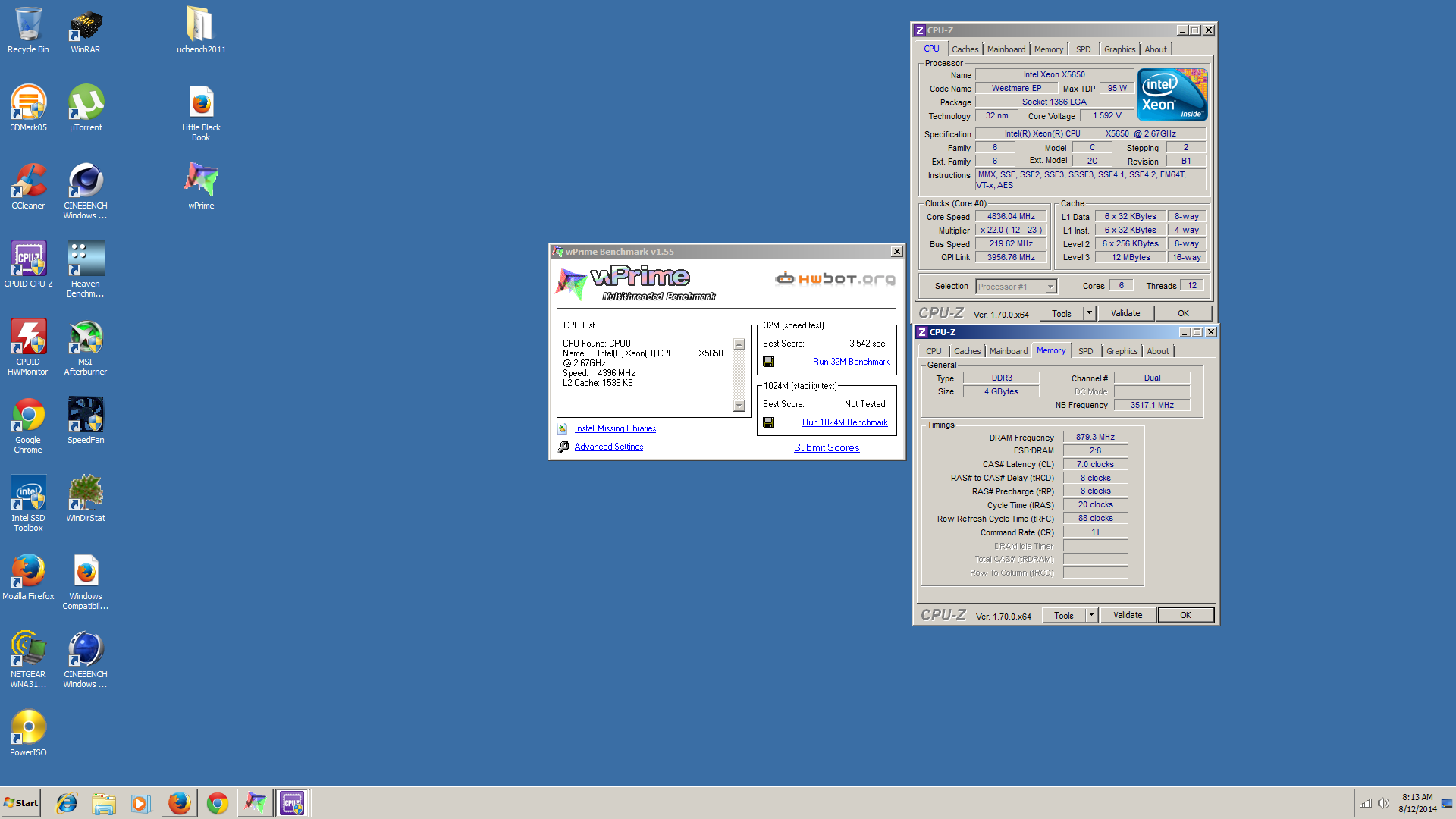Open the Recycle Bin desktop icon

click(x=28, y=30)
